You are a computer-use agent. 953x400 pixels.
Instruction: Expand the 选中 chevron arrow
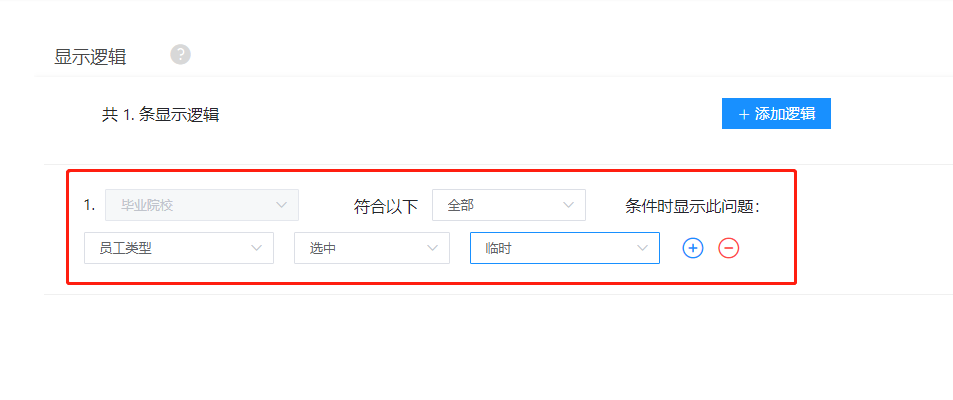coord(433,248)
